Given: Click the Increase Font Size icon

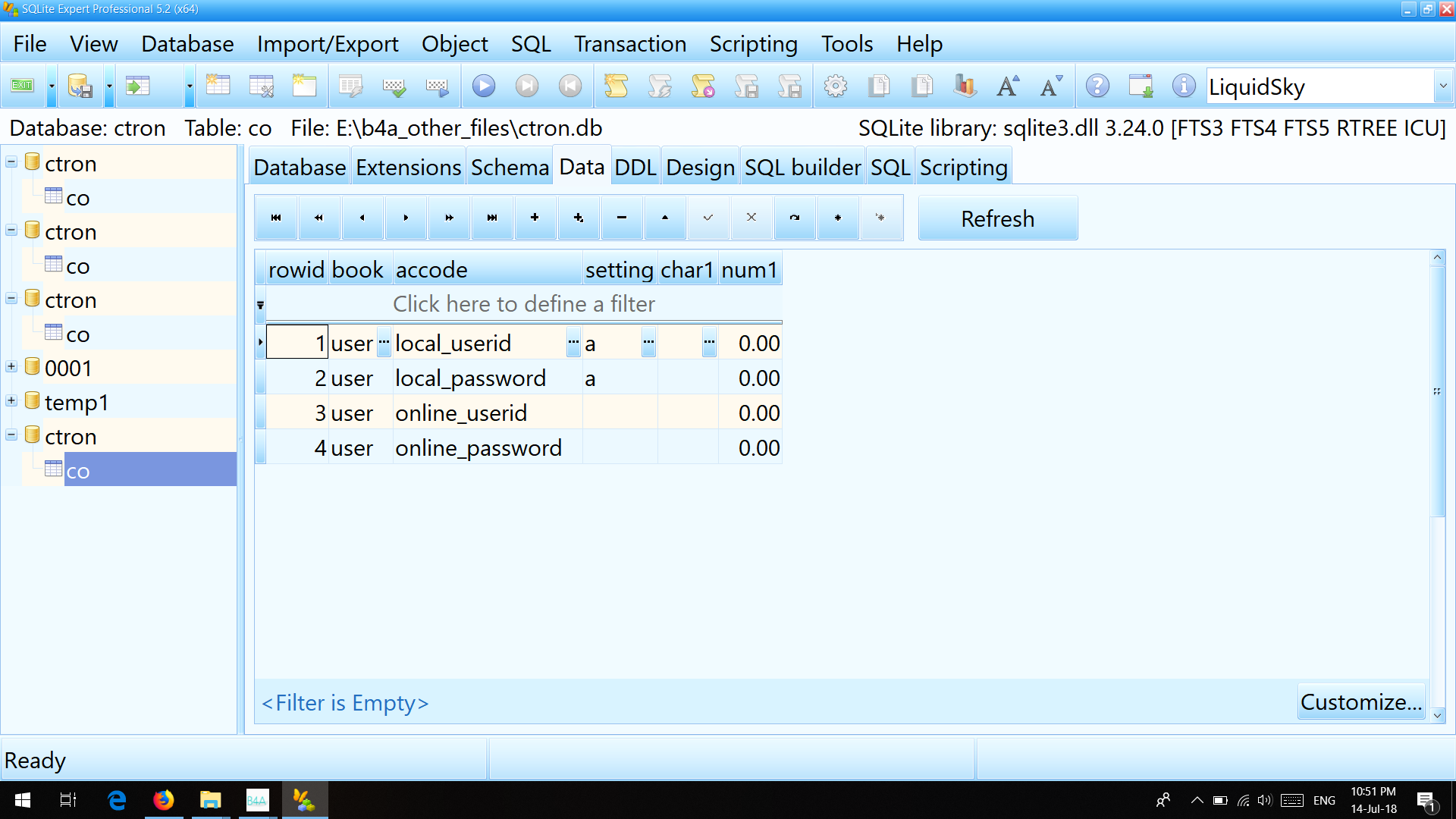Looking at the screenshot, I should [1008, 86].
